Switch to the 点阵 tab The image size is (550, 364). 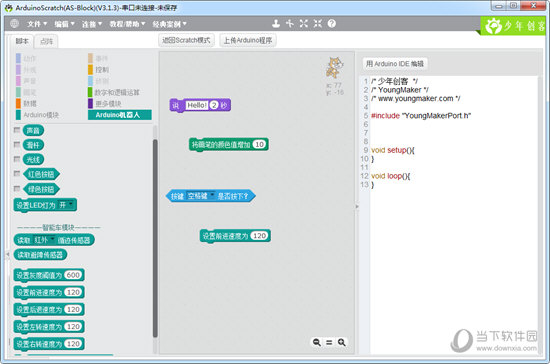[x=46, y=42]
